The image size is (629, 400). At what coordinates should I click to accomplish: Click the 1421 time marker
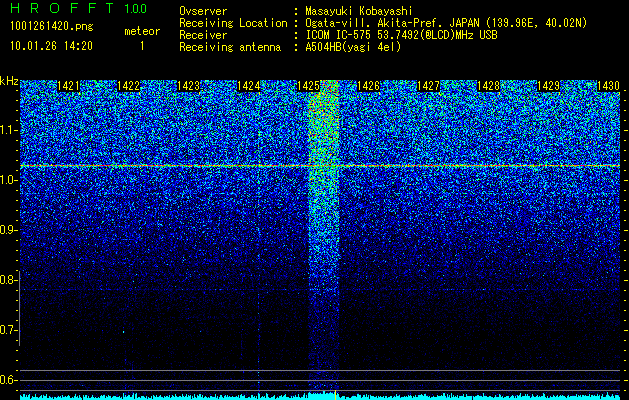point(69,86)
